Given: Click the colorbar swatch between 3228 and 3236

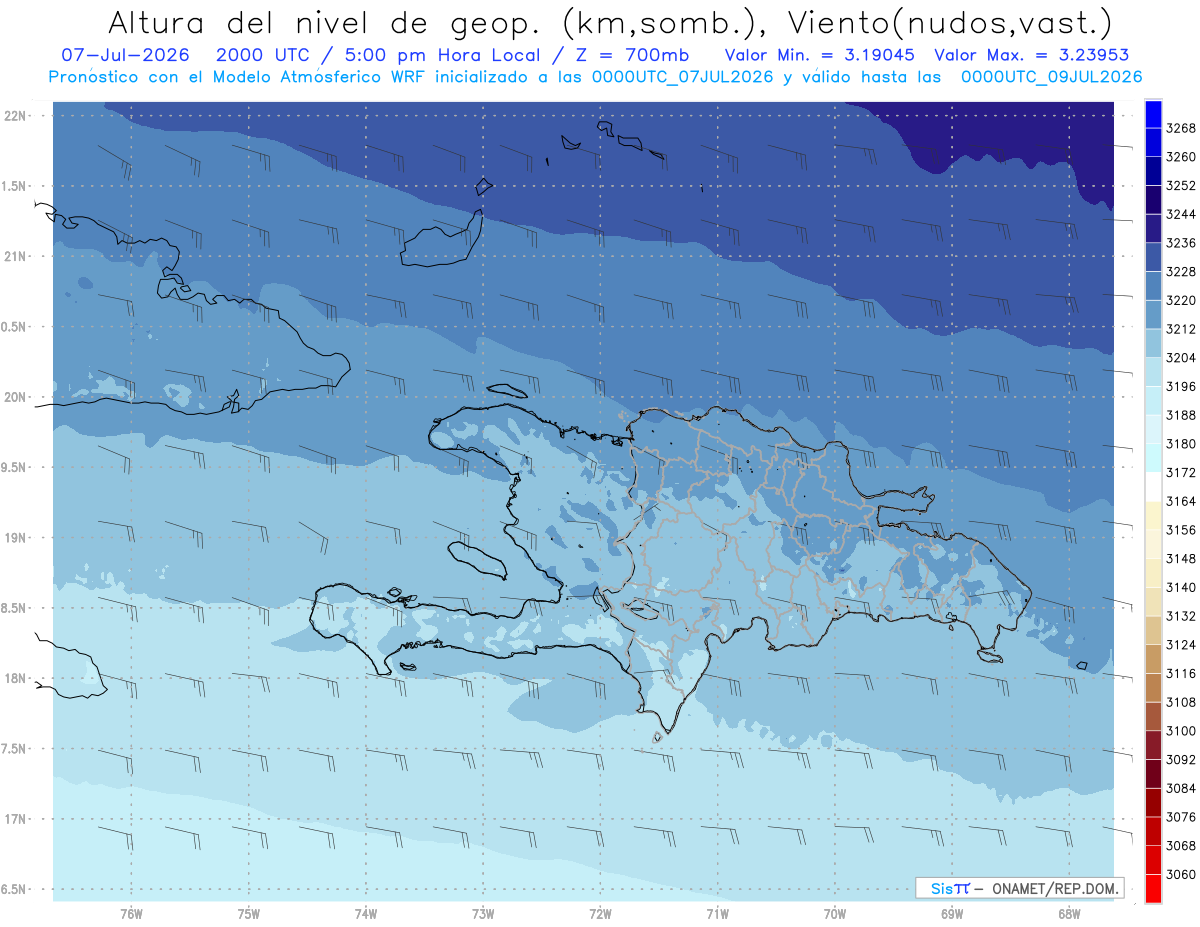Looking at the screenshot, I should click(x=1153, y=257).
